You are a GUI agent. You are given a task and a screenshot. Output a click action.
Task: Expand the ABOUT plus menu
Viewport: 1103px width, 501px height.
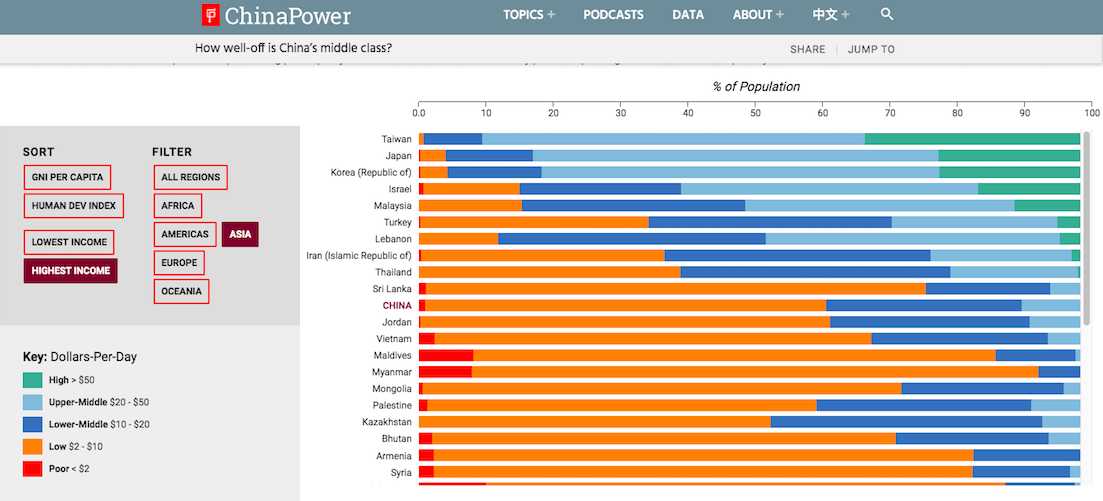click(758, 15)
